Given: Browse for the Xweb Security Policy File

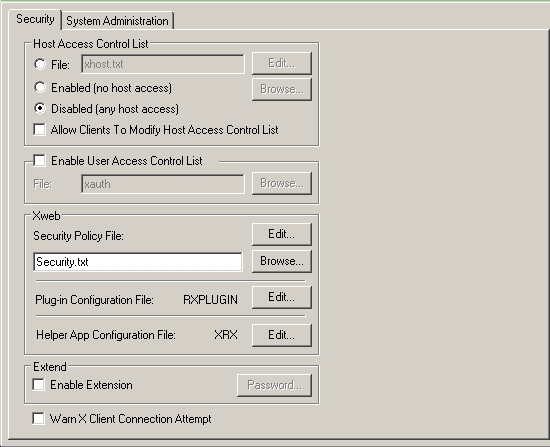Looking at the screenshot, I should click(282, 261).
